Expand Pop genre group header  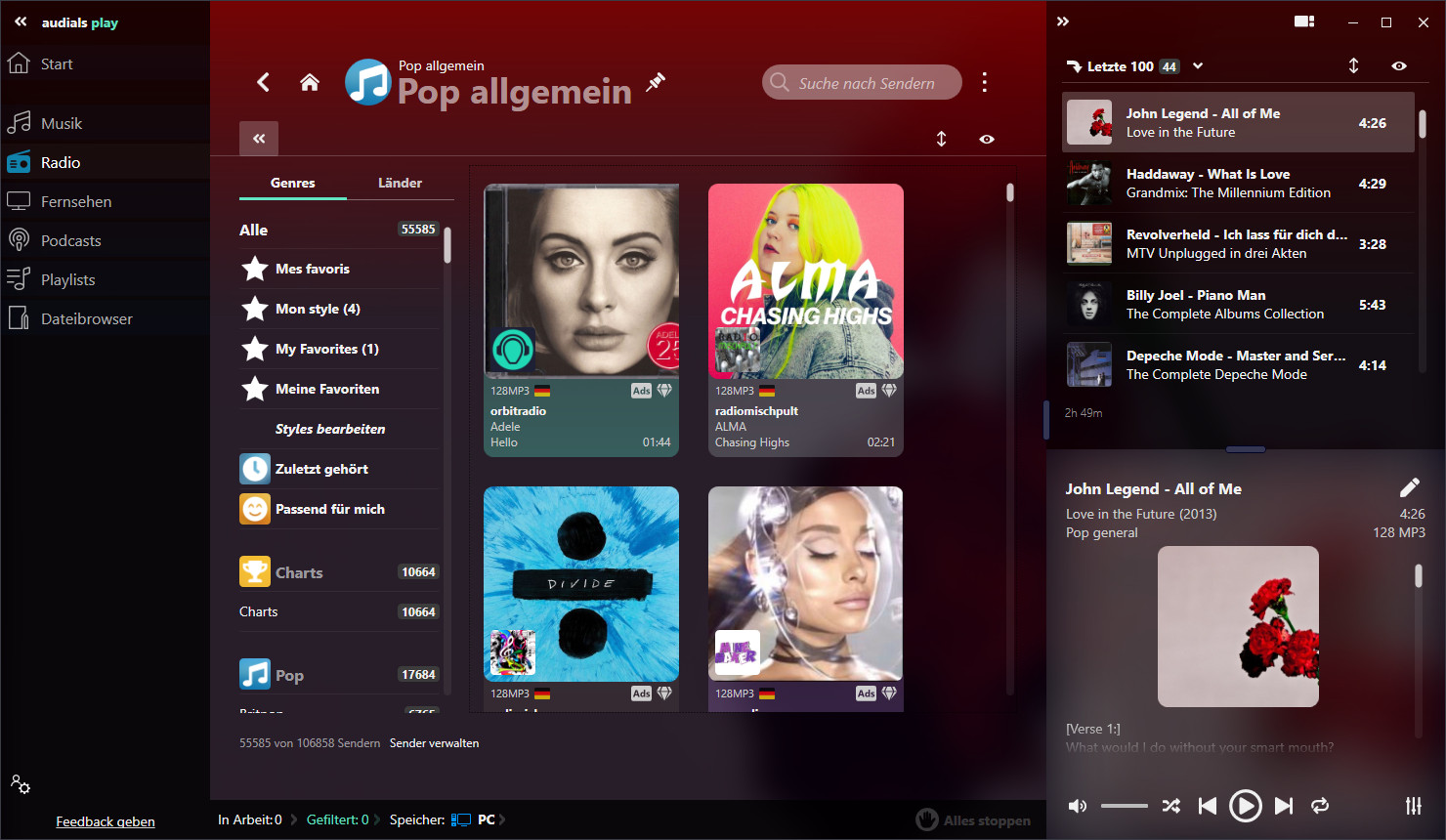339,675
